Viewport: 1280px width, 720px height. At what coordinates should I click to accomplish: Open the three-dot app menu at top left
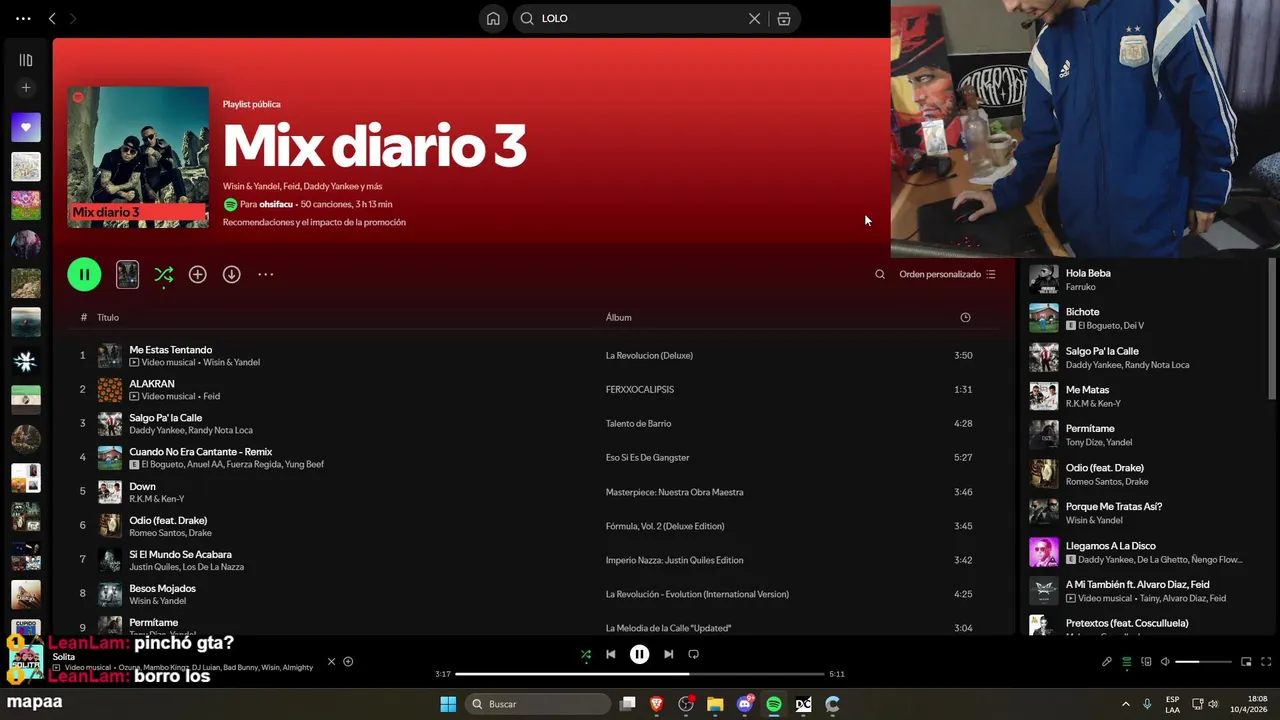(x=24, y=18)
